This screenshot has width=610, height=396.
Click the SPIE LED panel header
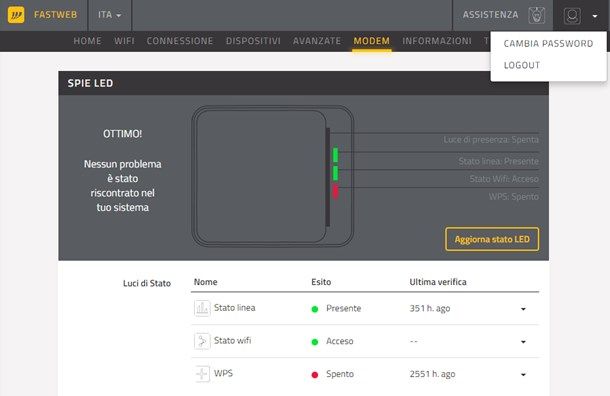tap(303, 83)
